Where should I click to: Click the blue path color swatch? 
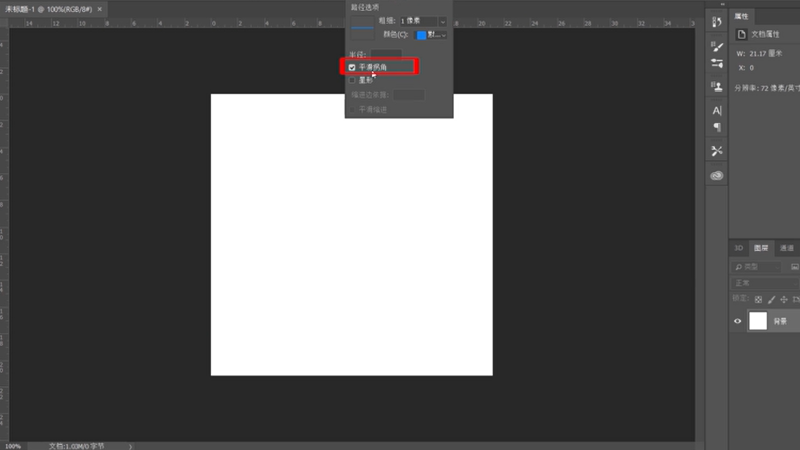coord(421,35)
